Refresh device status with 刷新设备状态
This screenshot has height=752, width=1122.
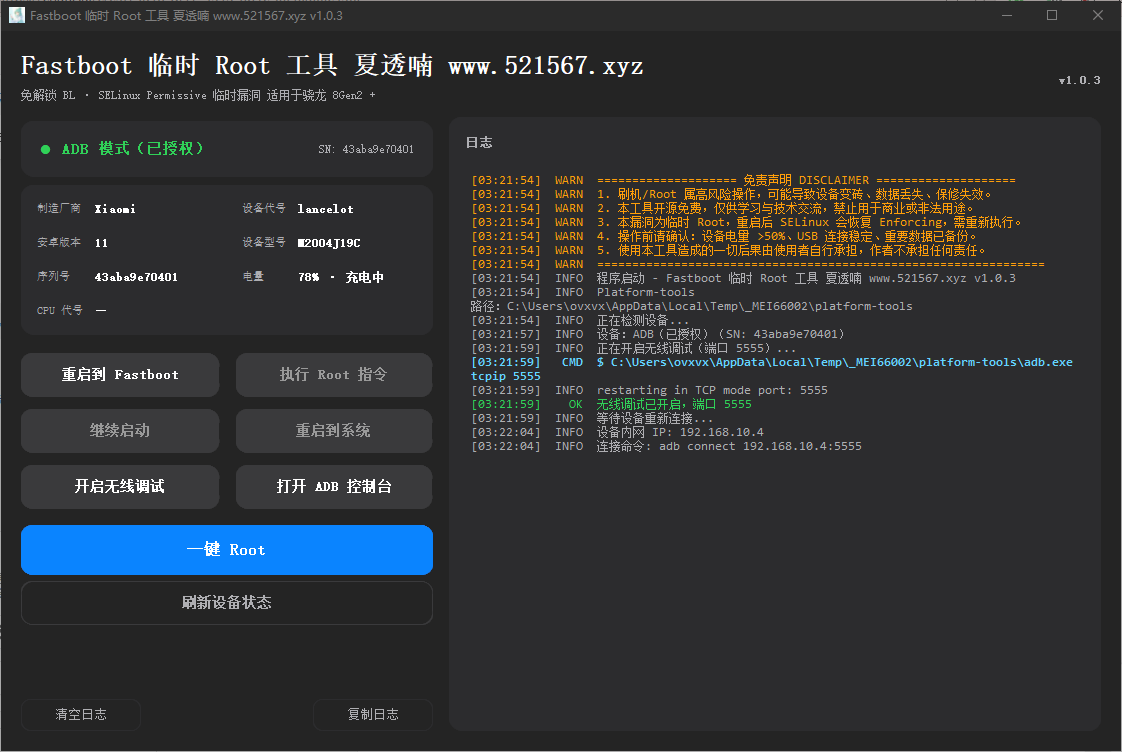[x=227, y=602]
